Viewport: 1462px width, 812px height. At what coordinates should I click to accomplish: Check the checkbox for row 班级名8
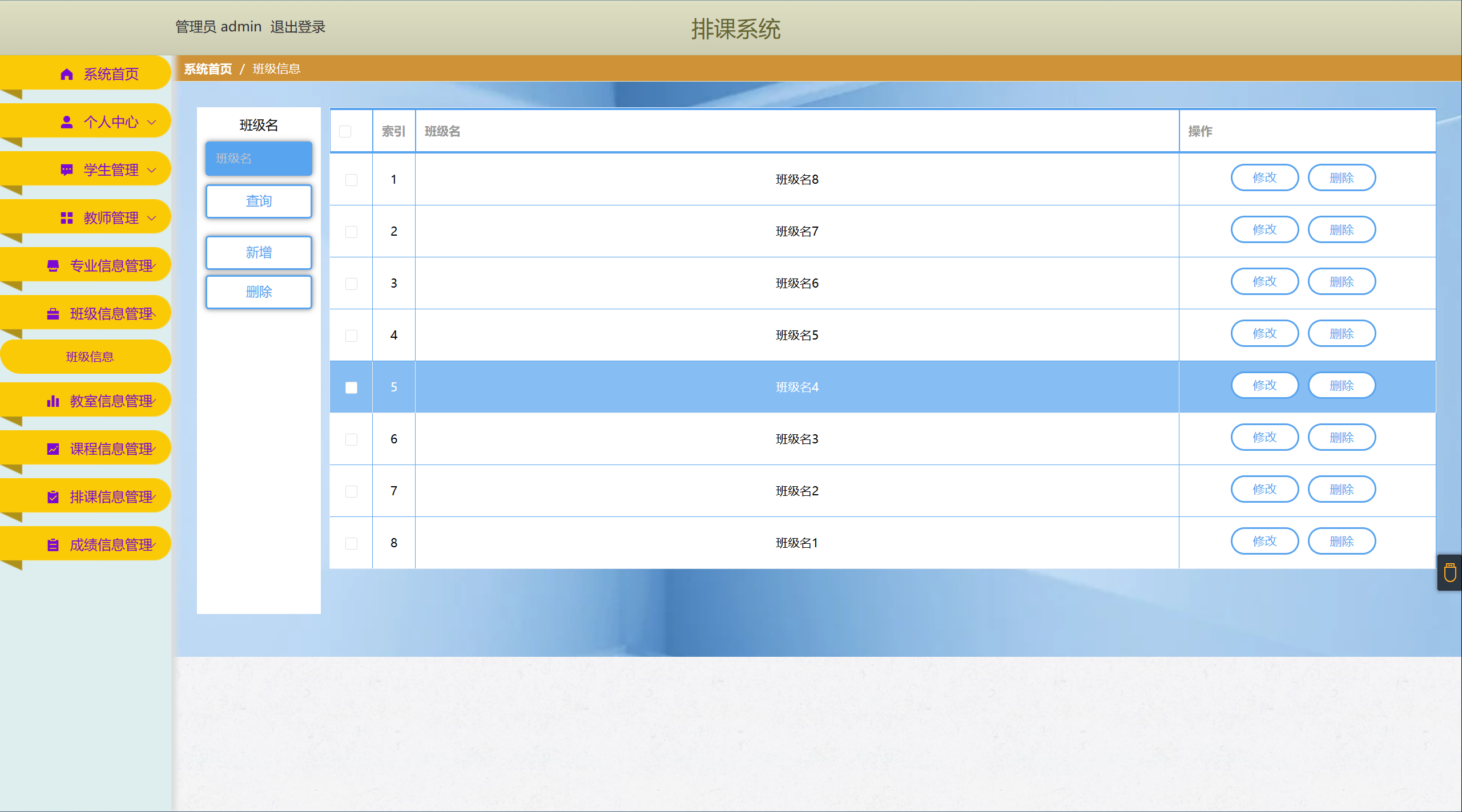coord(352,180)
